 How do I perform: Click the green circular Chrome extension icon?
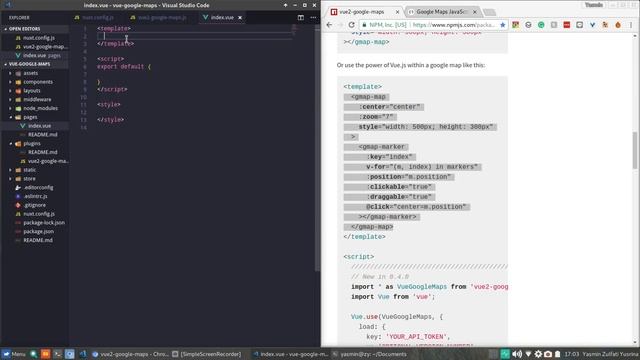tap(541, 25)
